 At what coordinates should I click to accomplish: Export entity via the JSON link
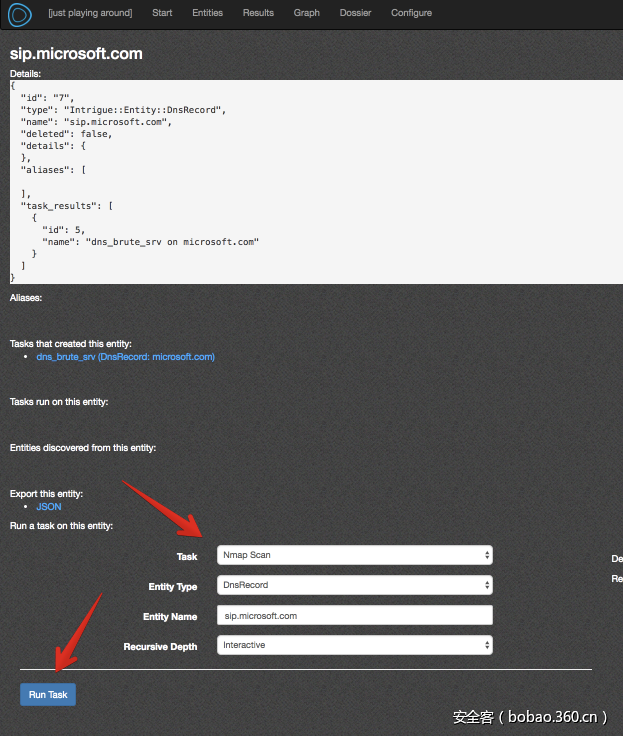pos(48,507)
